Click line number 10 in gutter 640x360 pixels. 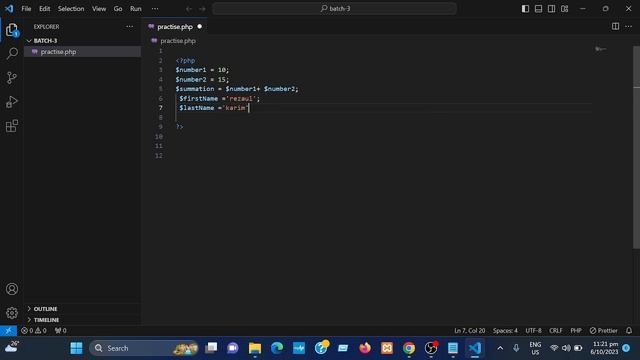(x=158, y=136)
